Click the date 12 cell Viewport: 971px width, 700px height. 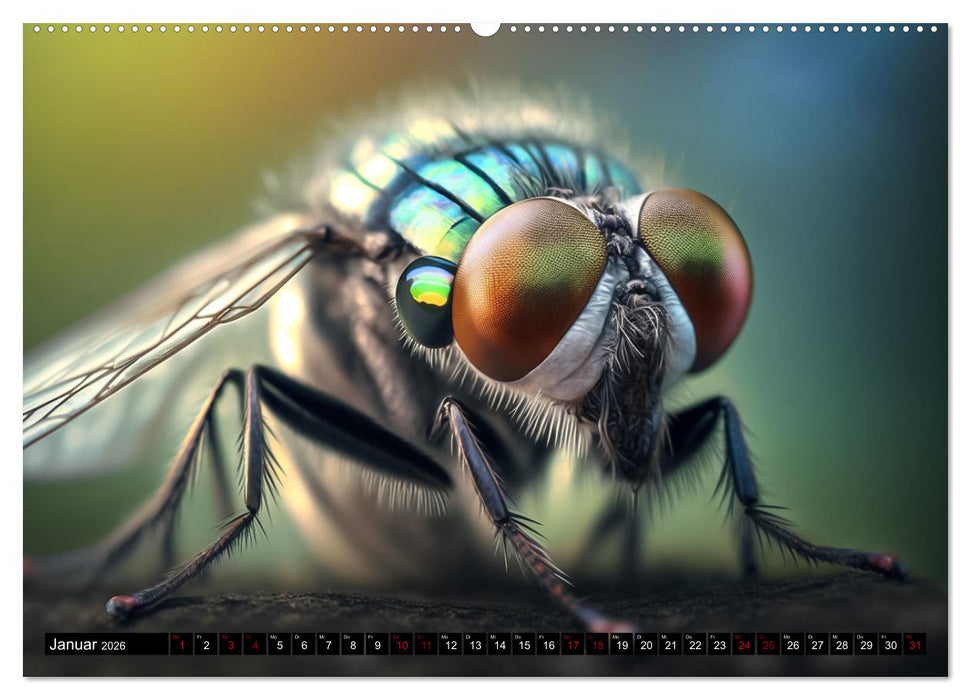point(450,645)
